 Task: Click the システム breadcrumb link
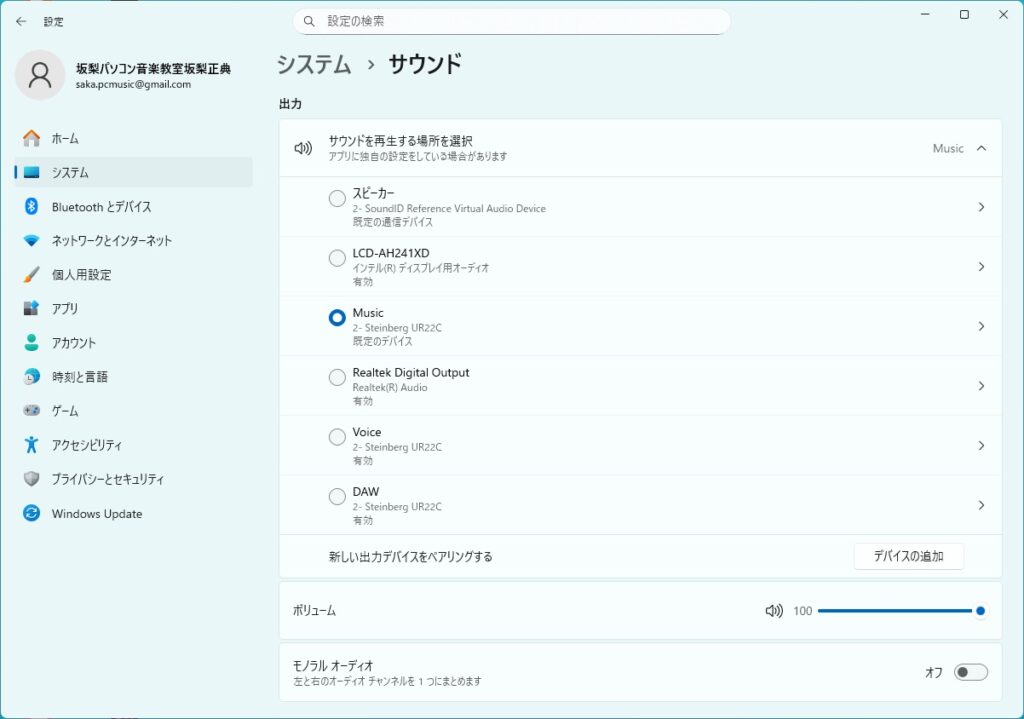314,65
